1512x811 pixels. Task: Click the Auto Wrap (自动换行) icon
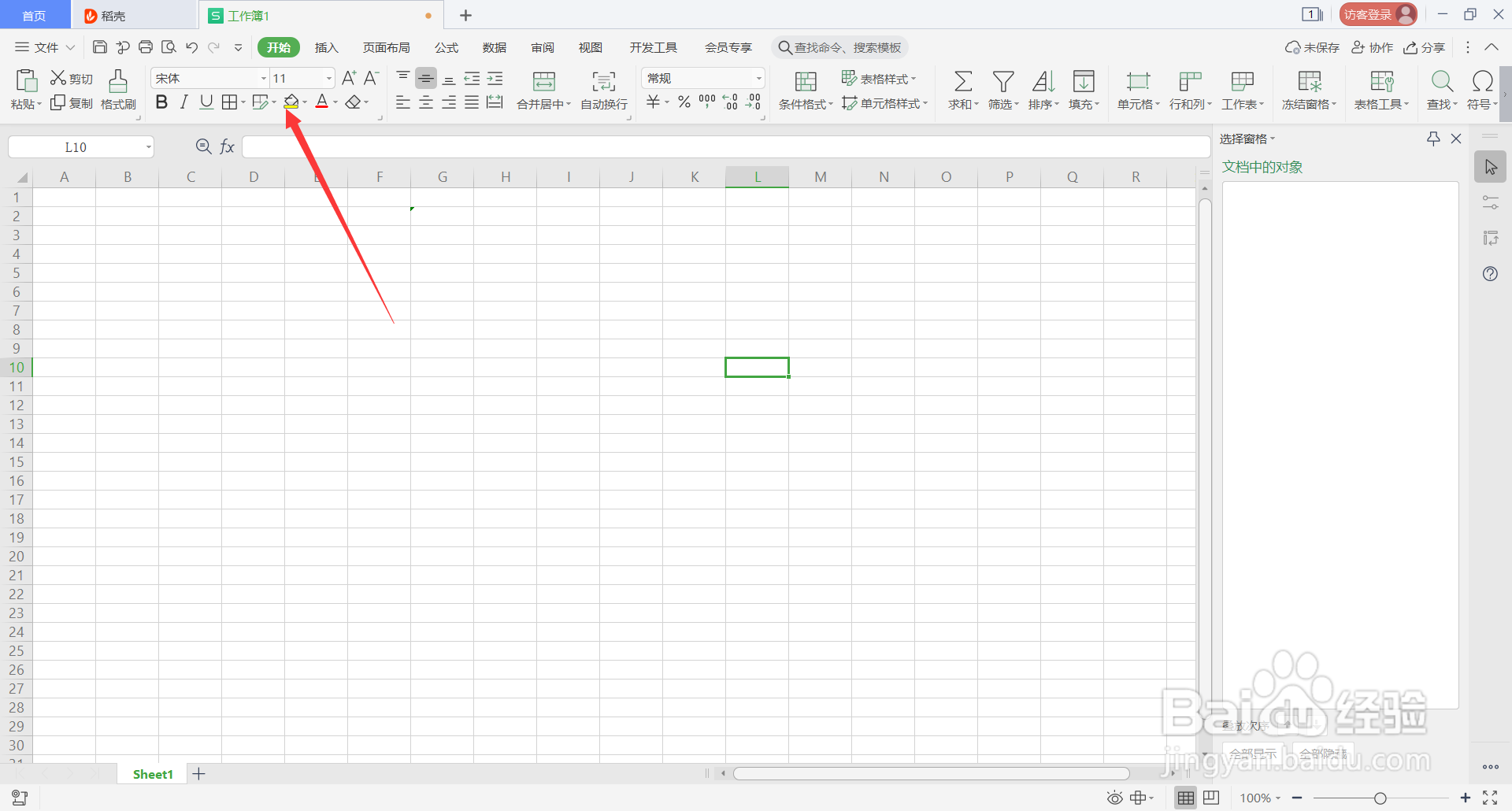pos(604,81)
